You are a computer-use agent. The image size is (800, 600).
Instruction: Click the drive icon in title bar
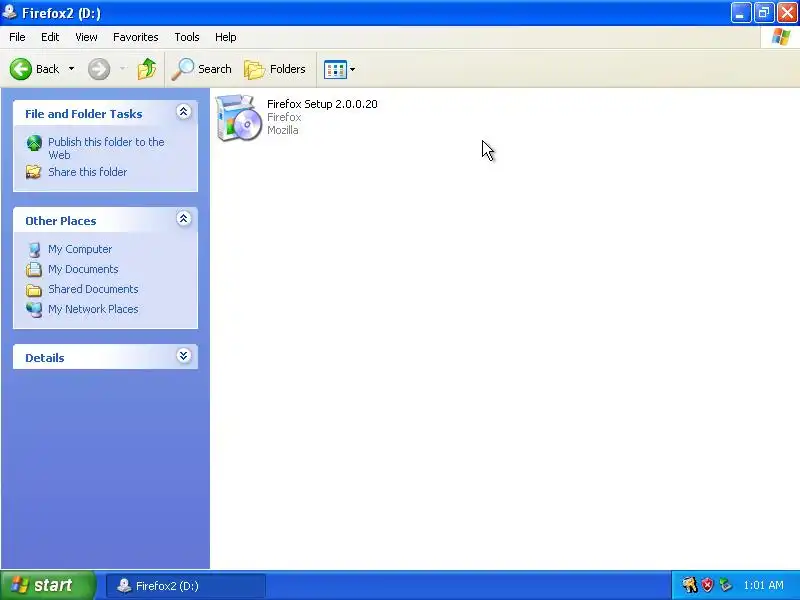tap(10, 12)
